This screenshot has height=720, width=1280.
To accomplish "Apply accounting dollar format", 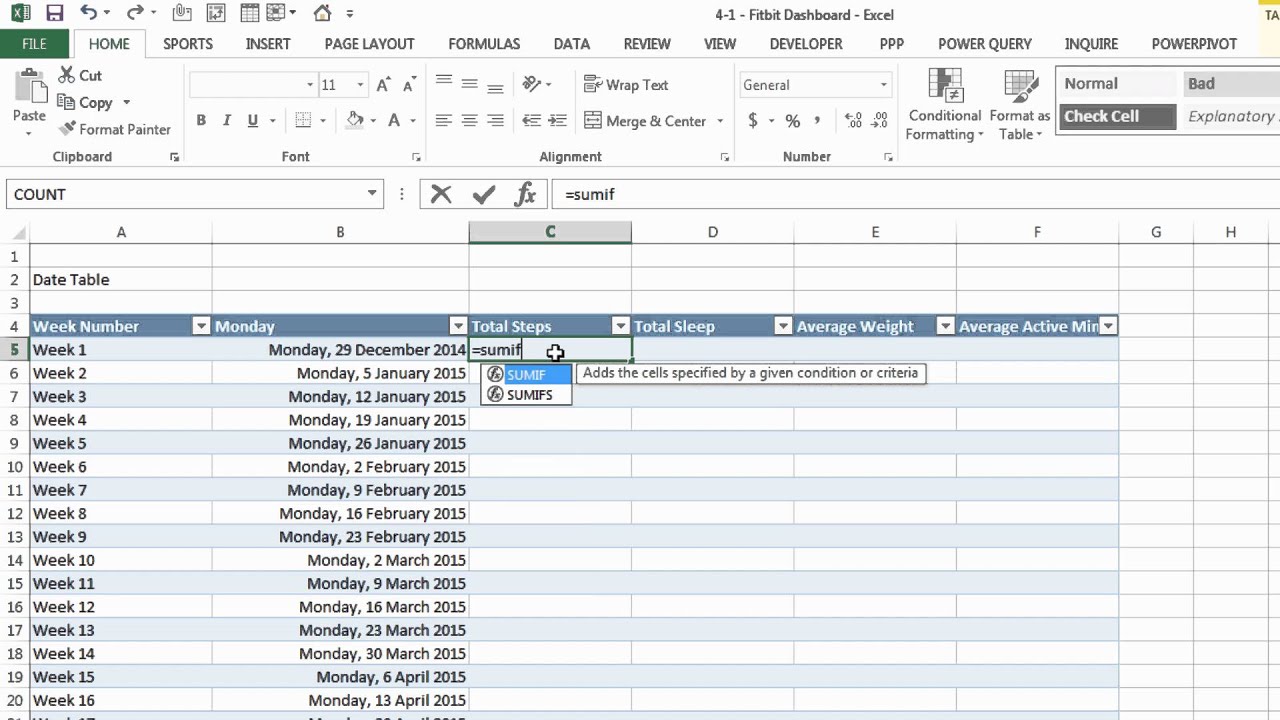I will click(753, 121).
